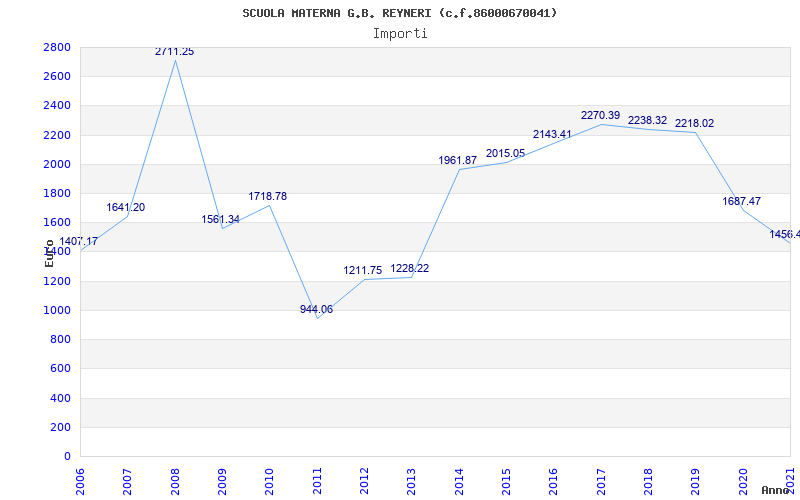
Task: Click the y-axis value 1800
Action: tap(57, 193)
